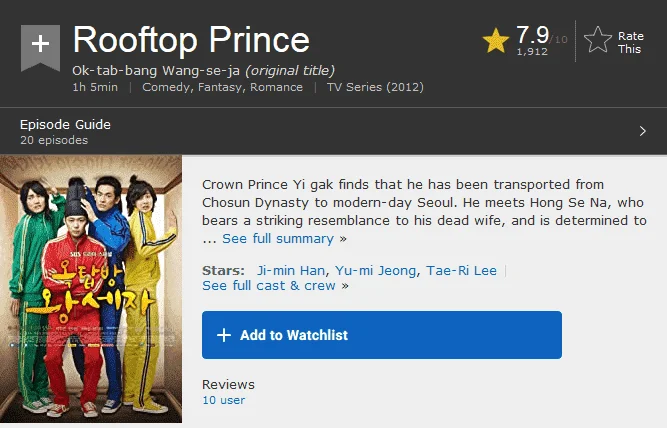Click TV Series (2012) release info
667x428 pixels.
click(x=375, y=87)
